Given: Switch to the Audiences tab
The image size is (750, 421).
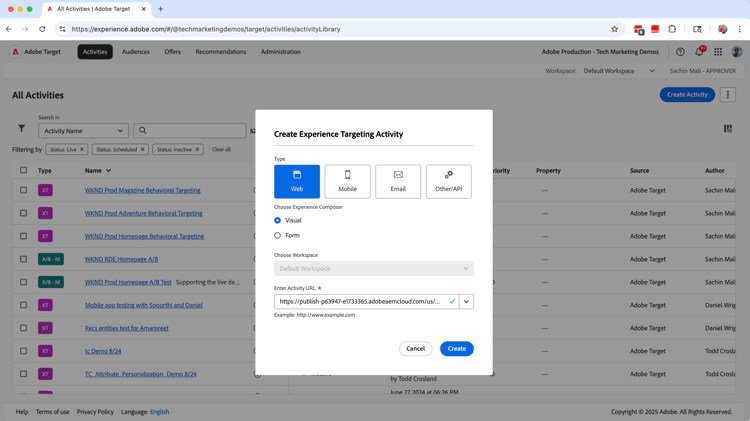Looking at the screenshot, I should [x=135, y=52].
